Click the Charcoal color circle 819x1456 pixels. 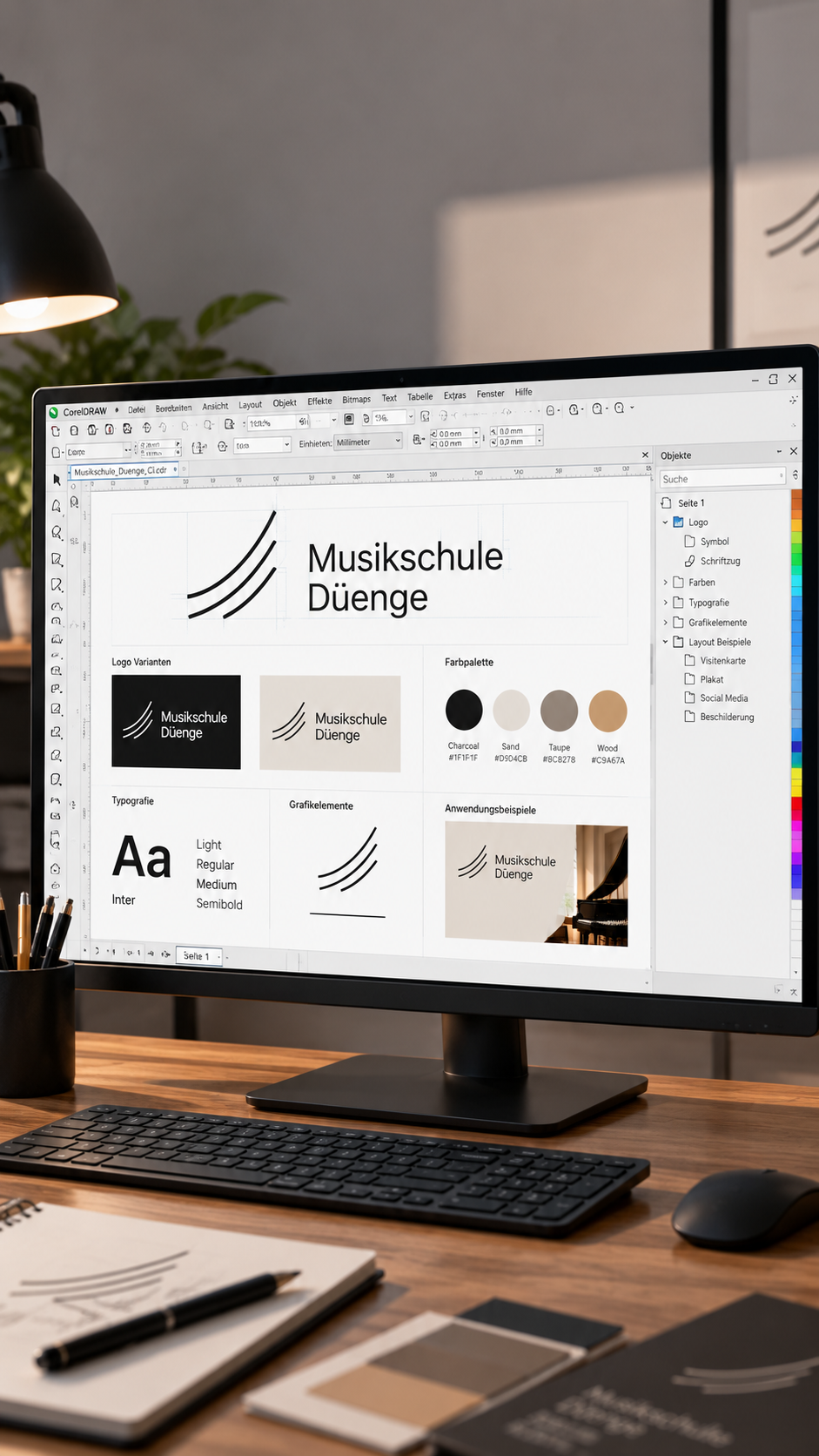click(x=464, y=710)
